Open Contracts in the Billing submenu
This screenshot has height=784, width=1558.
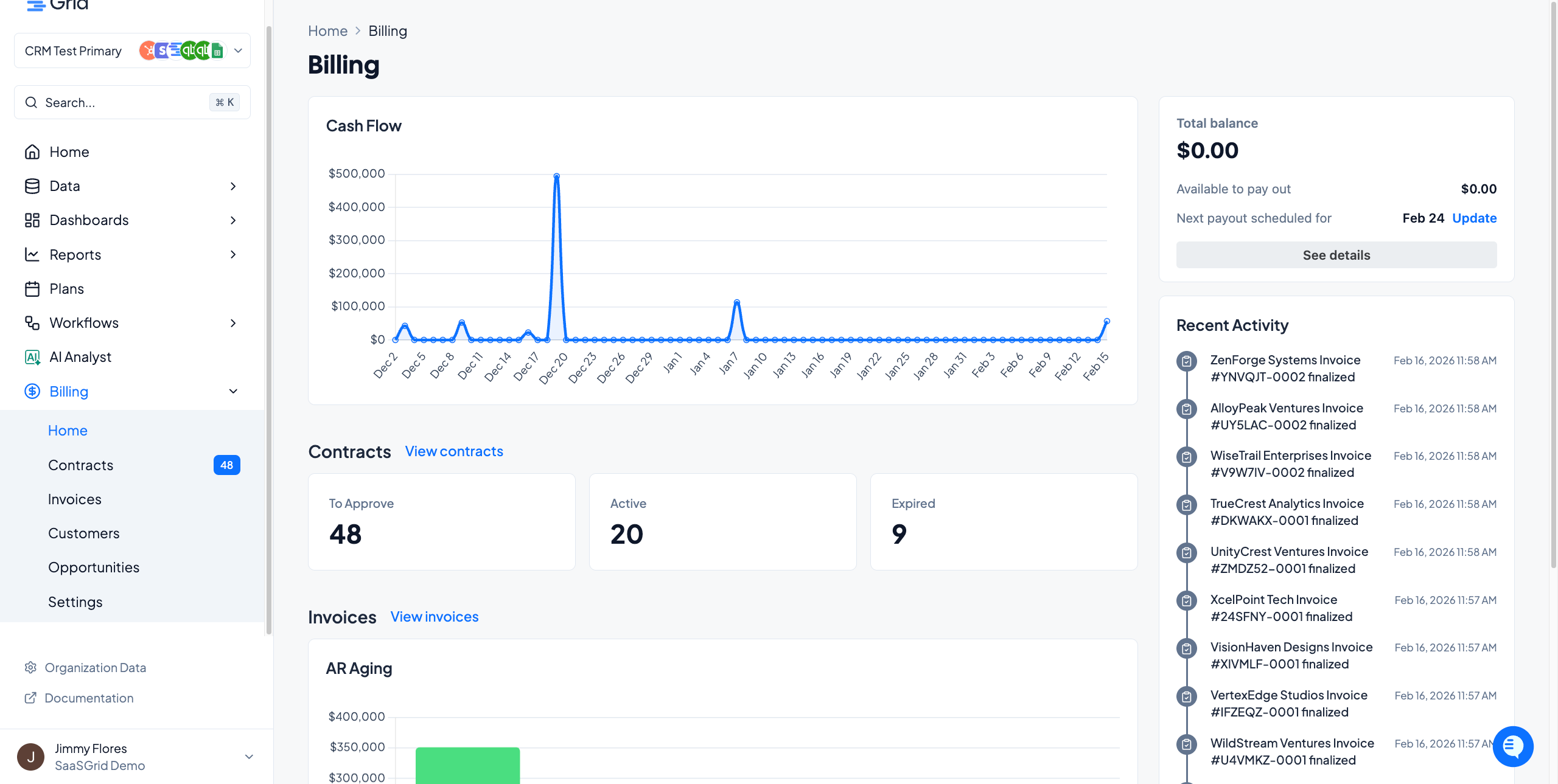coord(81,465)
